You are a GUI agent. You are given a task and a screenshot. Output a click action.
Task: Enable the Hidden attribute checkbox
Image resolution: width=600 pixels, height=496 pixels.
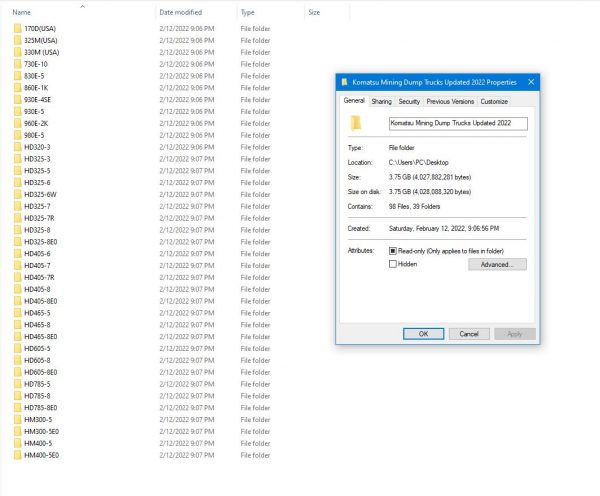tap(393, 264)
